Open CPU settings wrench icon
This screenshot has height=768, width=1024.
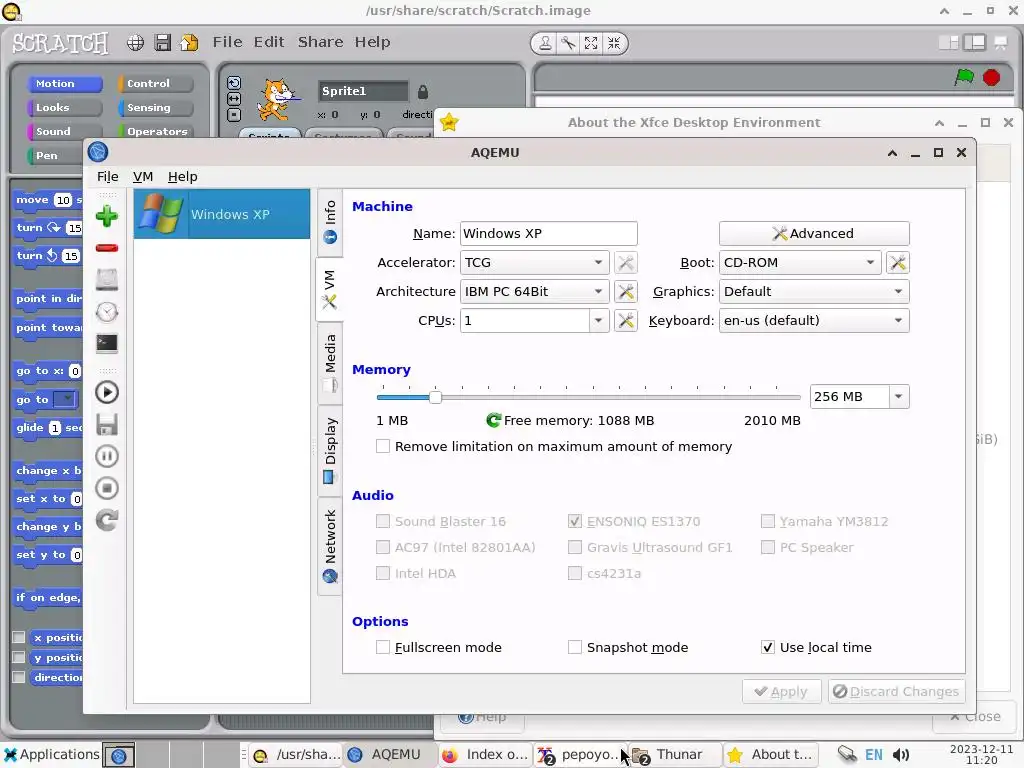(x=626, y=320)
